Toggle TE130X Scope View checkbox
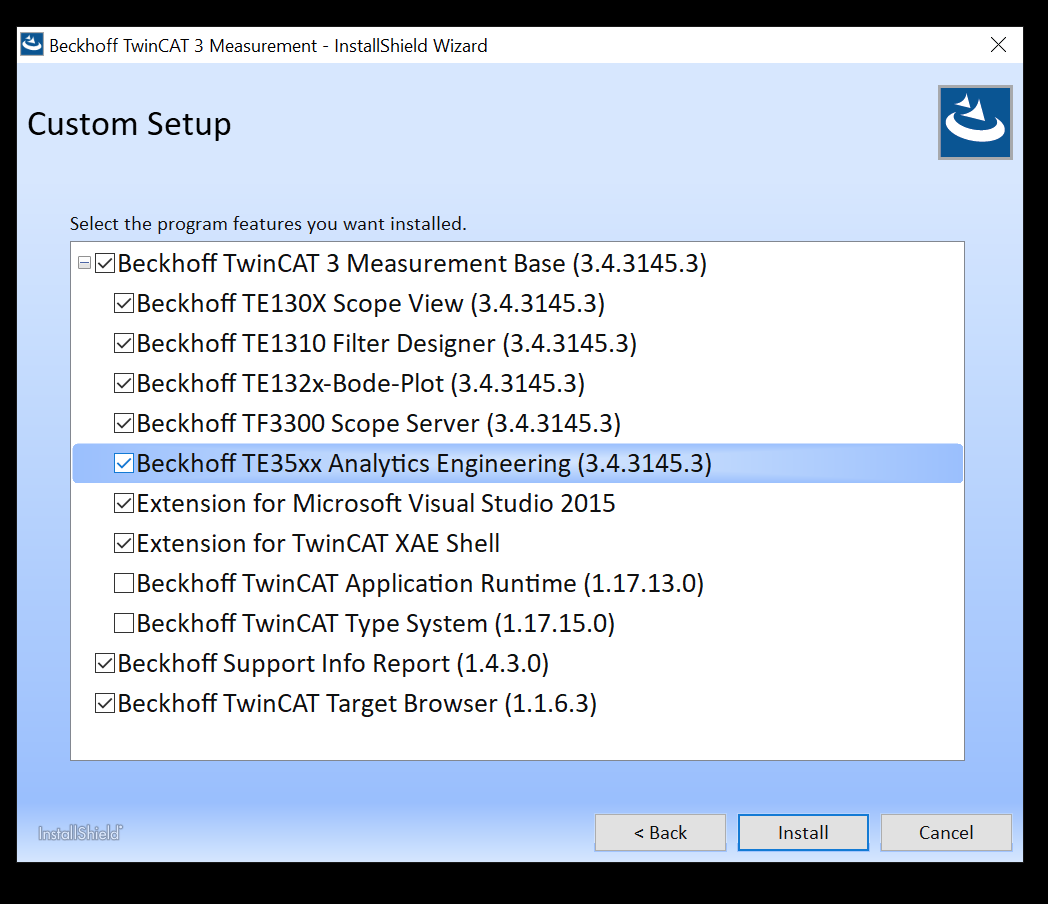The width and height of the screenshot is (1048, 904). [124, 303]
